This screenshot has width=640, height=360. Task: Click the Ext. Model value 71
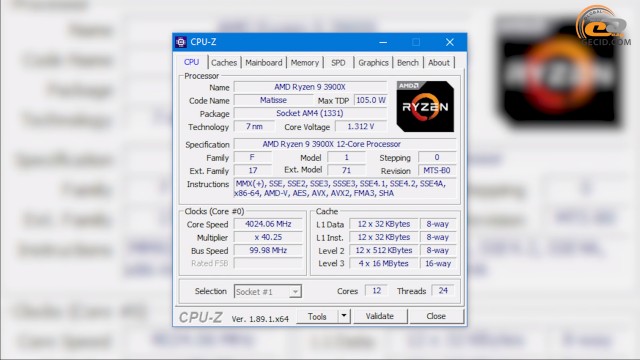[x=346, y=170]
